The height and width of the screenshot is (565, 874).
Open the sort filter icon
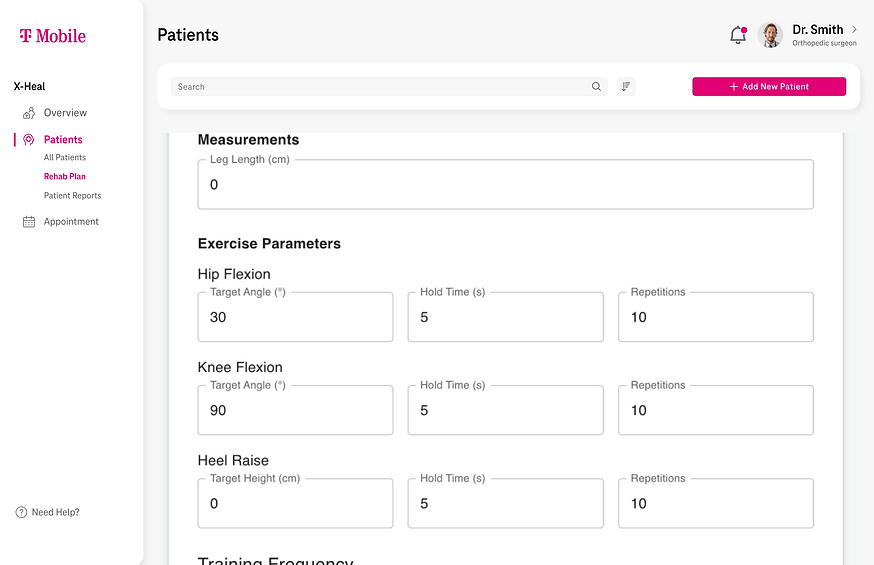pos(626,87)
